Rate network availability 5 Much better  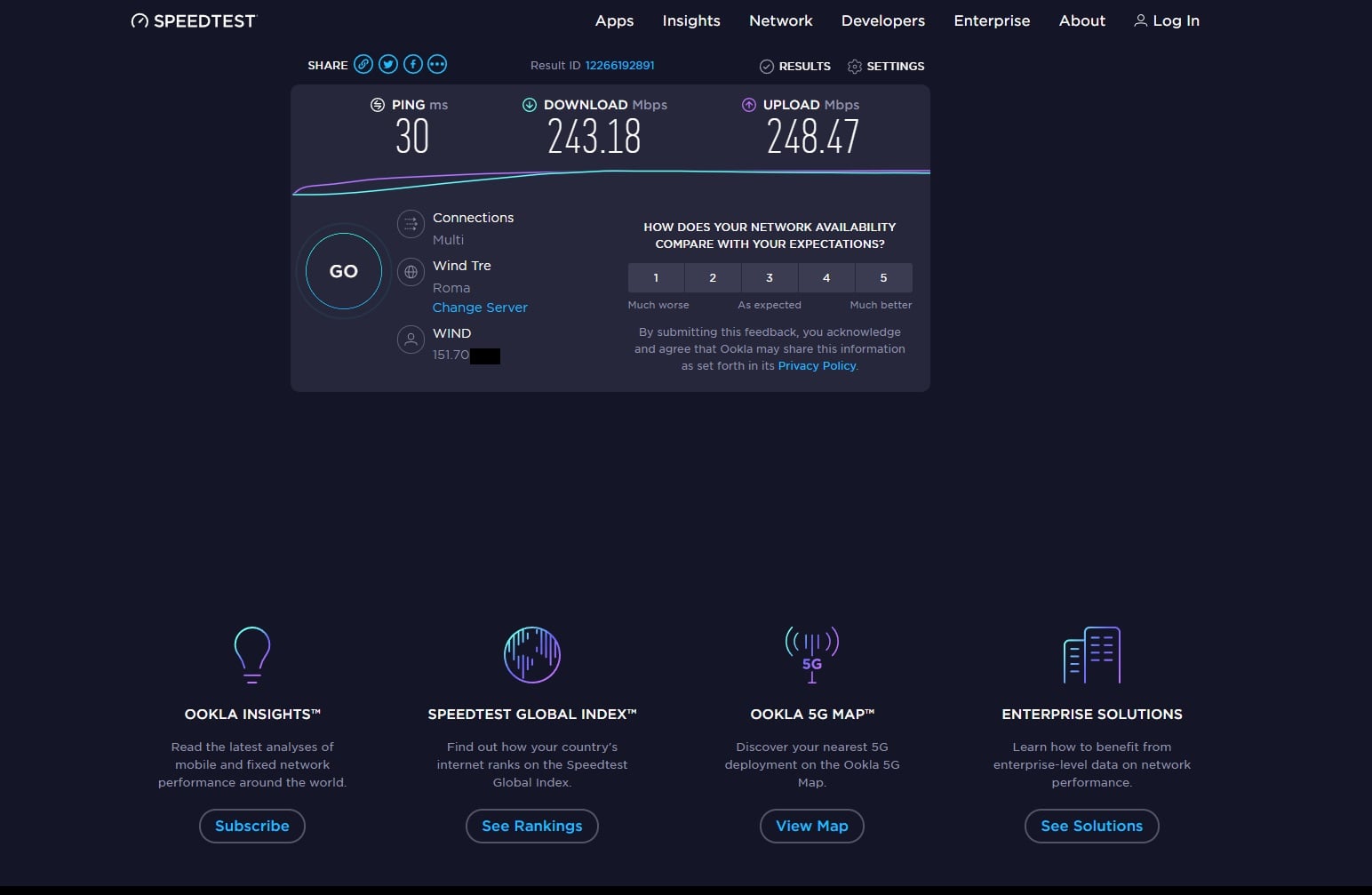tap(883, 278)
